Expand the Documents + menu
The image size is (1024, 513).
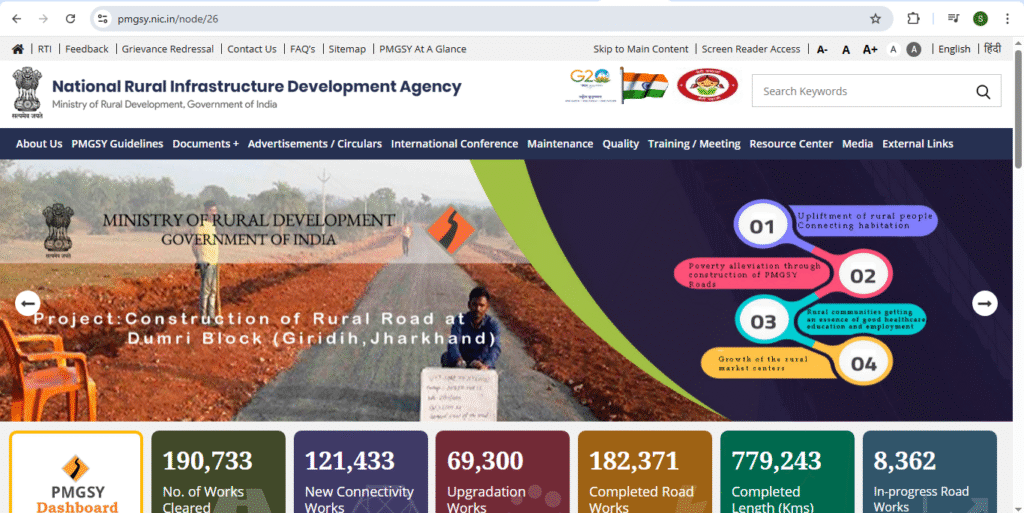[206, 144]
